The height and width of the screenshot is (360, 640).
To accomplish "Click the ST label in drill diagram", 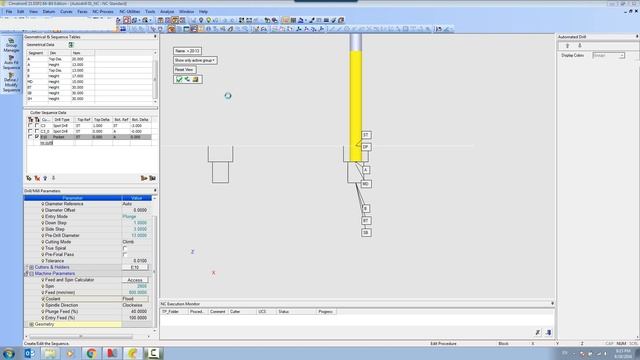I will (x=366, y=135).
